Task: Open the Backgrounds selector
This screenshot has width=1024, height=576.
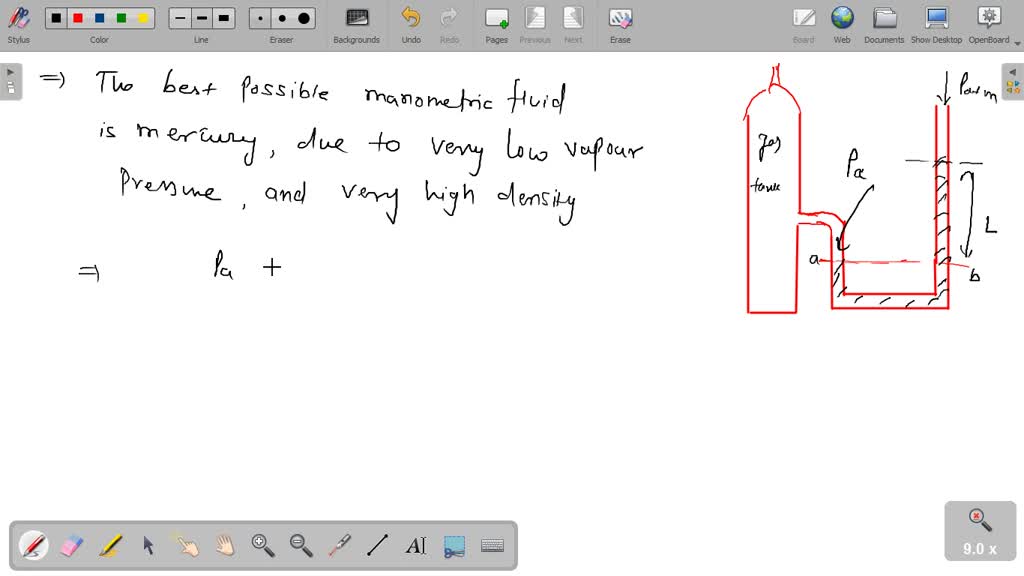Action: pyautogui.click(x=356, y=18)
